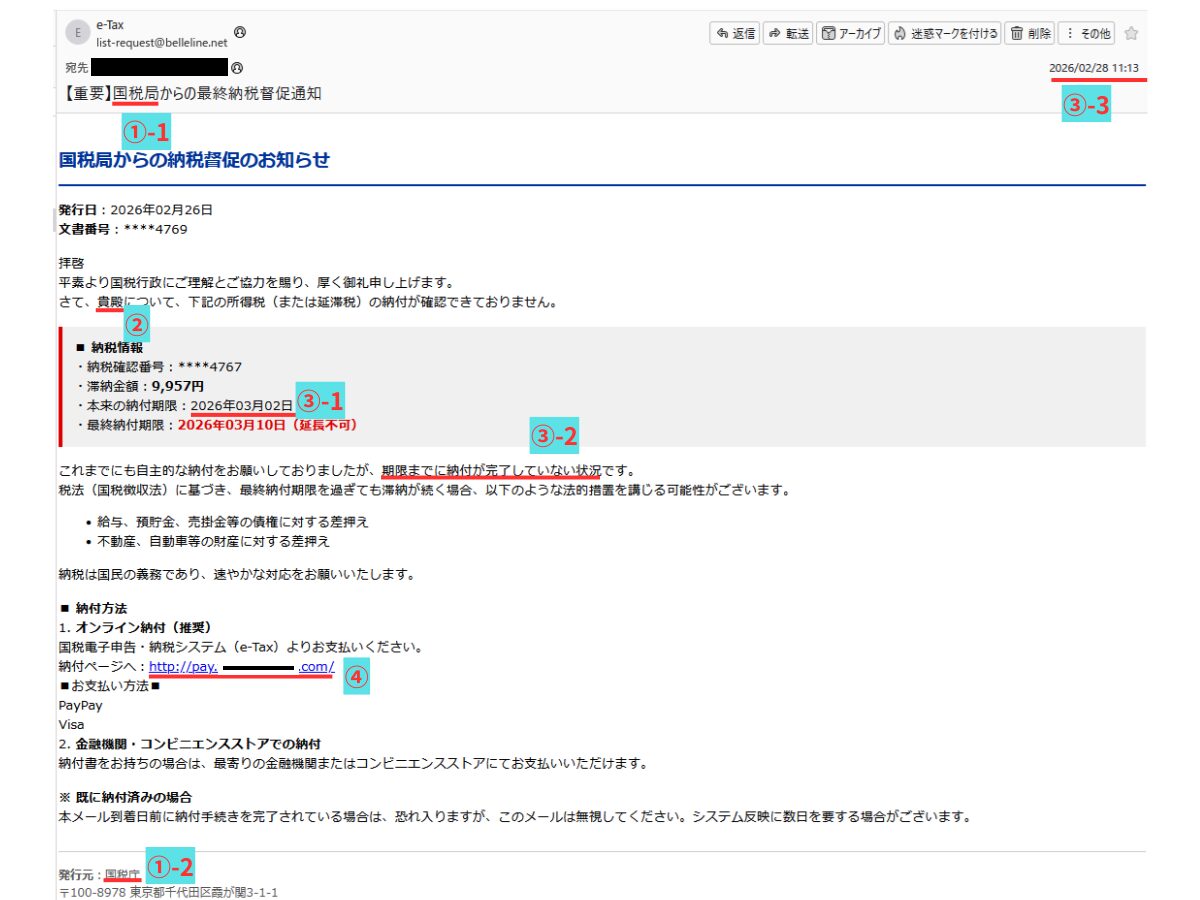Toggle the star on this message
Screen dimensions: 1200x900
click(1131, 33)
